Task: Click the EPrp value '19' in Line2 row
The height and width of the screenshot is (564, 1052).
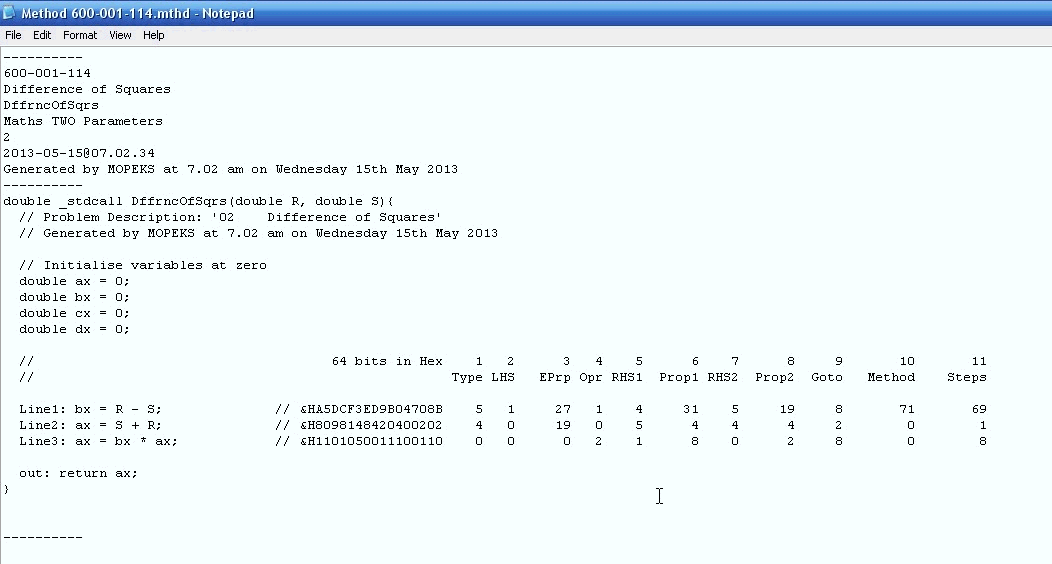Action: (x=563, y=425)
